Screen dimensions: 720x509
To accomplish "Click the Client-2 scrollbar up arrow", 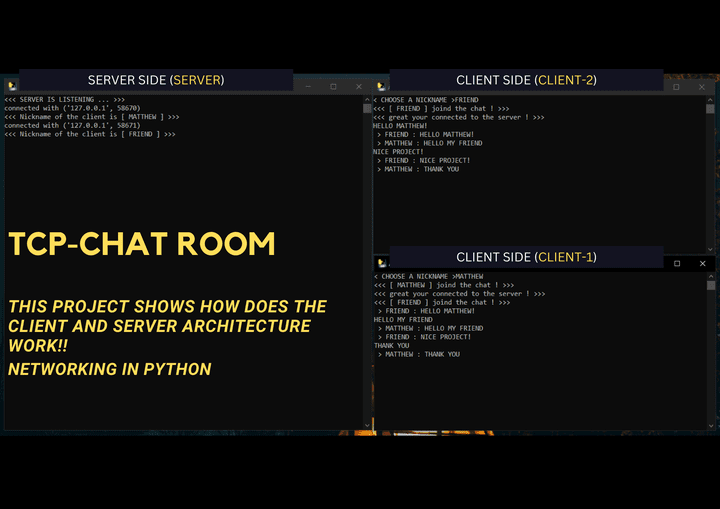I will pyautogui.click(x=710, y=100).
